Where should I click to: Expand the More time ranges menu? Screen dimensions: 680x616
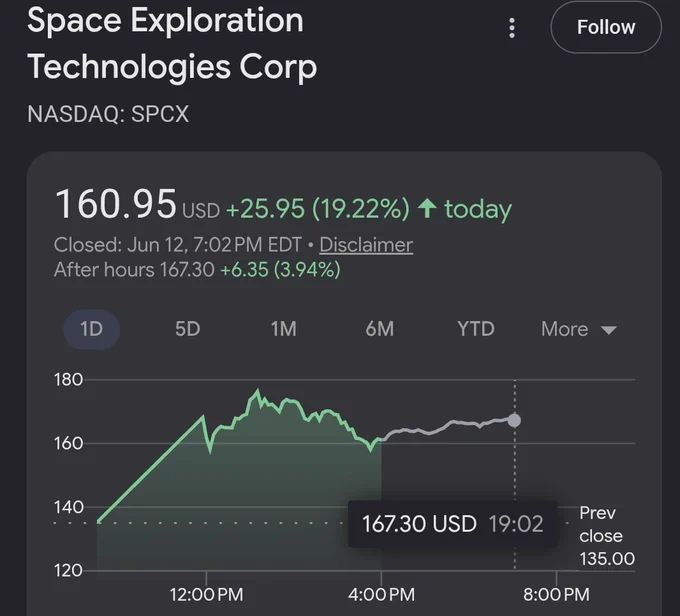pyautogui.click(x=579, y=329)
